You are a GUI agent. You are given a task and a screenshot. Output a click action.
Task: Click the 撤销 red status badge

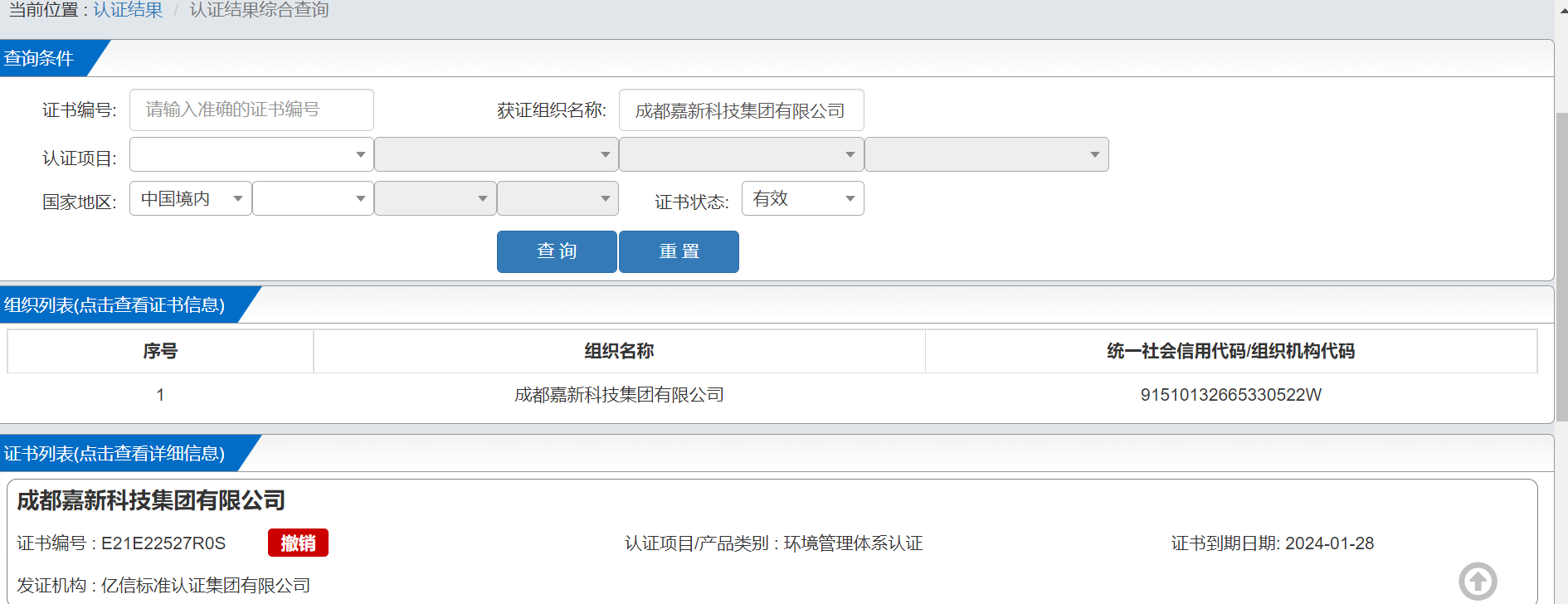tap(298, 543)
